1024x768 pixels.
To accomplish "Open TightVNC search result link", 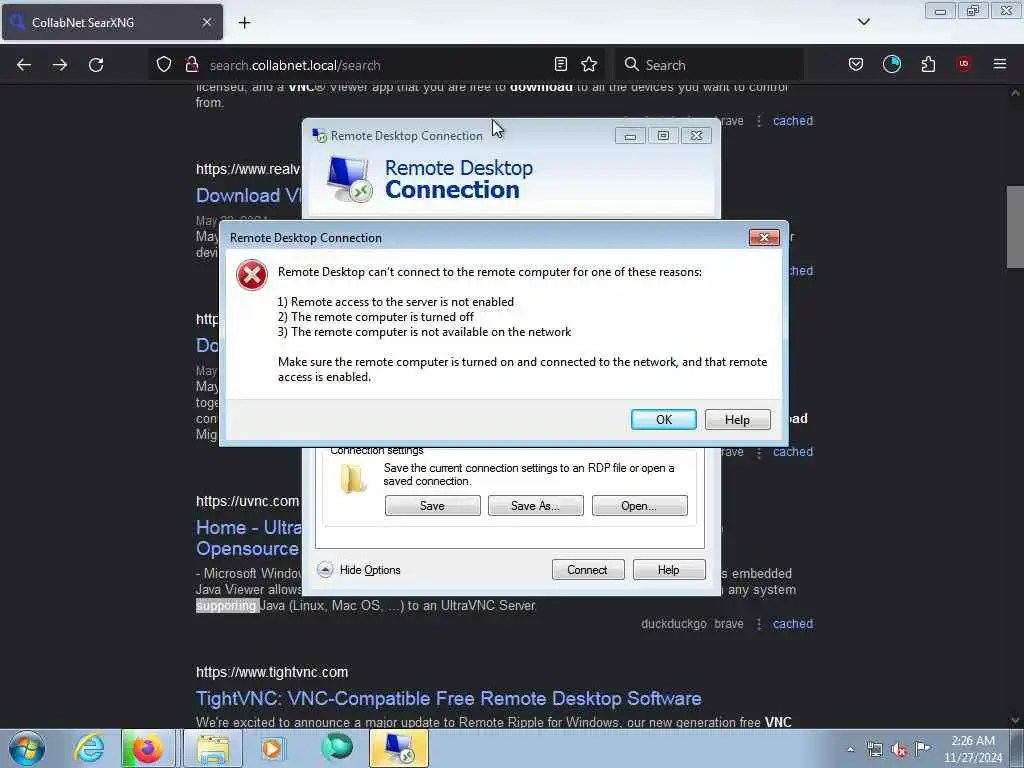I will click(x=449, y=698).
